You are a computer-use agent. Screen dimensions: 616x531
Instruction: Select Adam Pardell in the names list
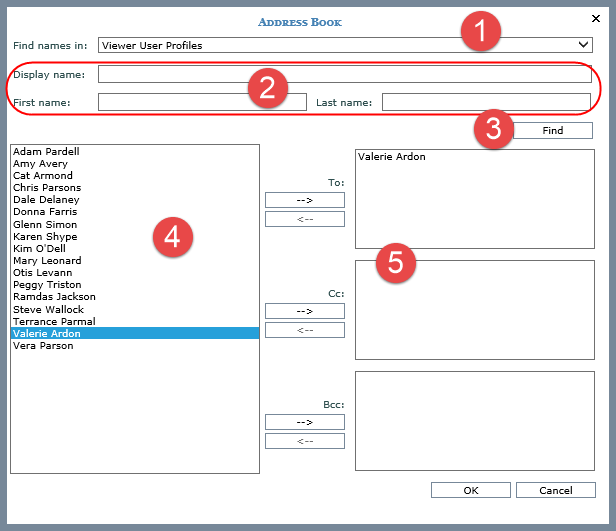(x=46, y=152)
